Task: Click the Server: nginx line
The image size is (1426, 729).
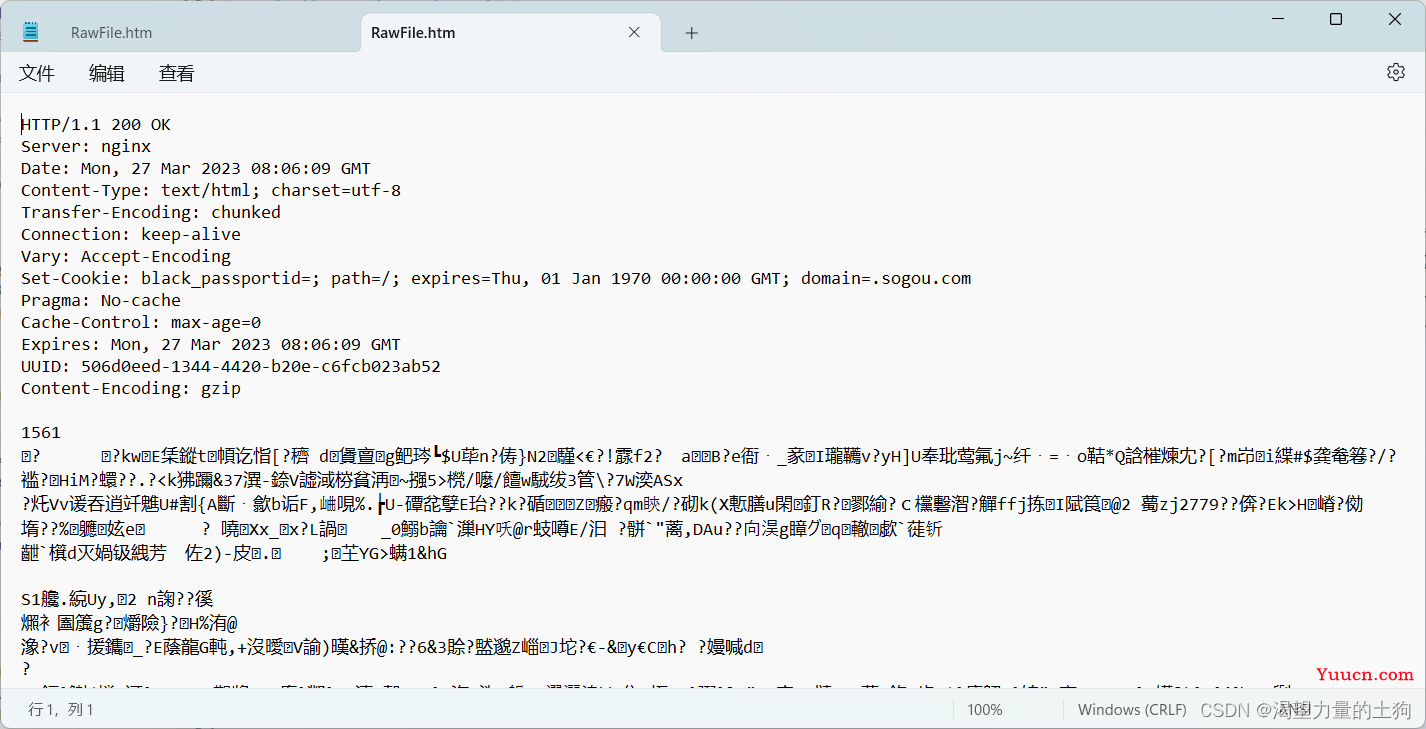Action: click(86, 146)
